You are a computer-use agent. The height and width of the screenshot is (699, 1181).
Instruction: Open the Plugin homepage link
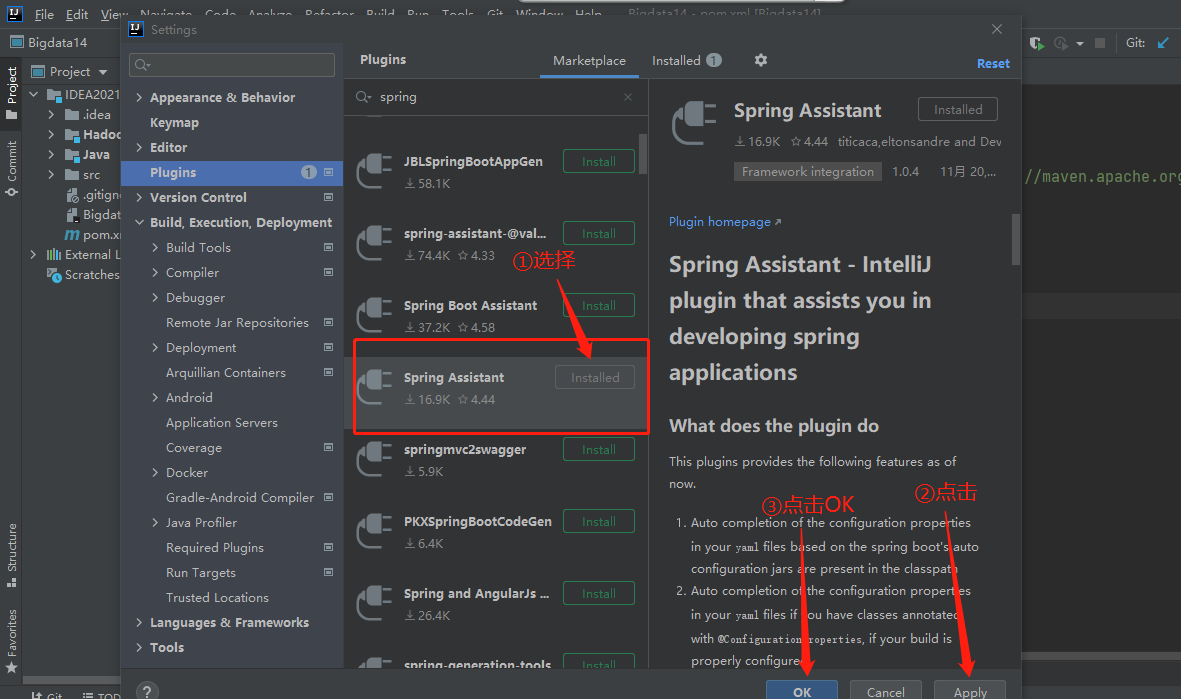pyautogui.click(x=725, y=222)
